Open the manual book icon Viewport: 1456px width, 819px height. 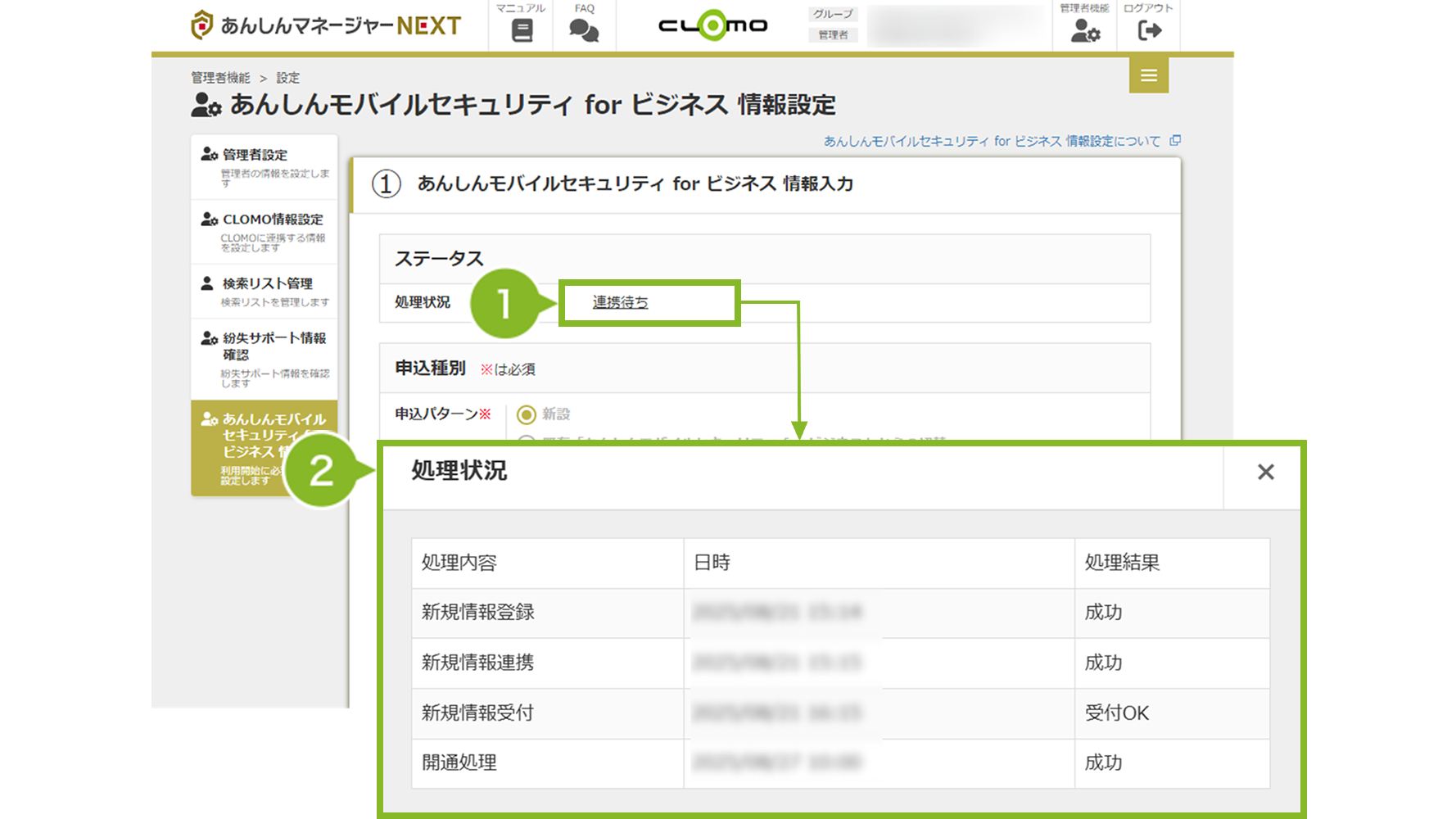522,30
